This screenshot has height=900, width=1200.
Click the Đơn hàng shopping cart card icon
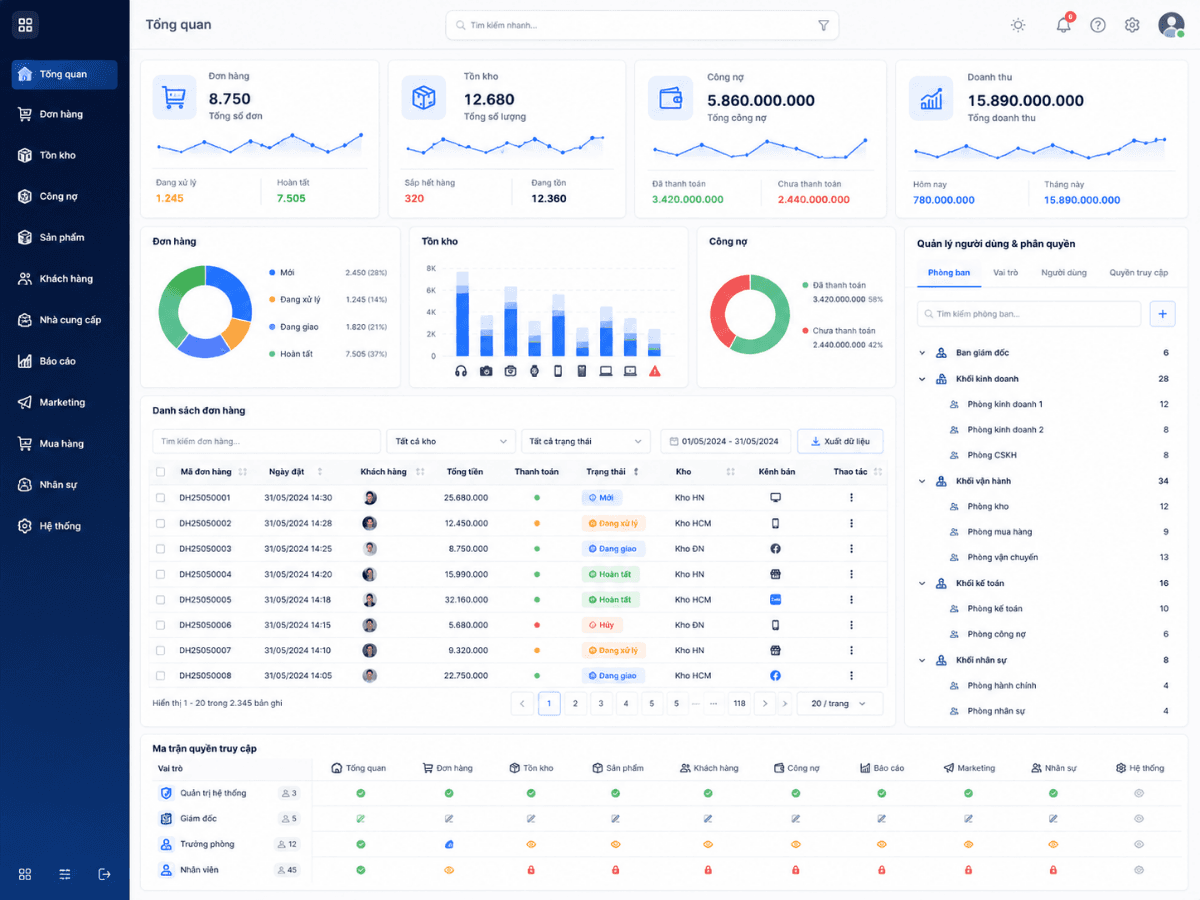(175, 98)
